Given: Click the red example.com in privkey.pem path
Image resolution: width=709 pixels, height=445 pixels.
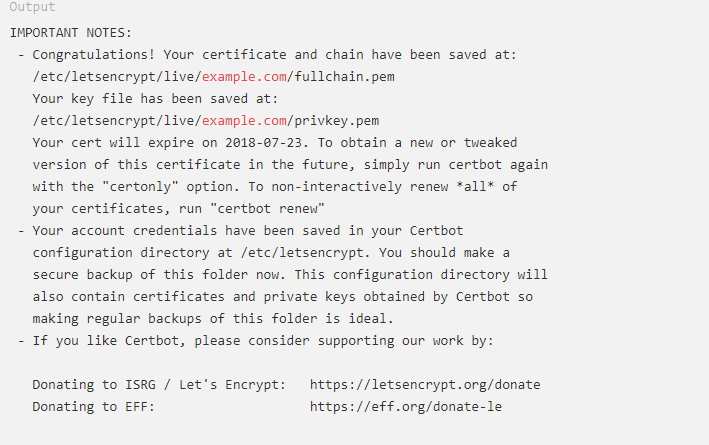Looking at the screenshot, I should tap(244, 120).
